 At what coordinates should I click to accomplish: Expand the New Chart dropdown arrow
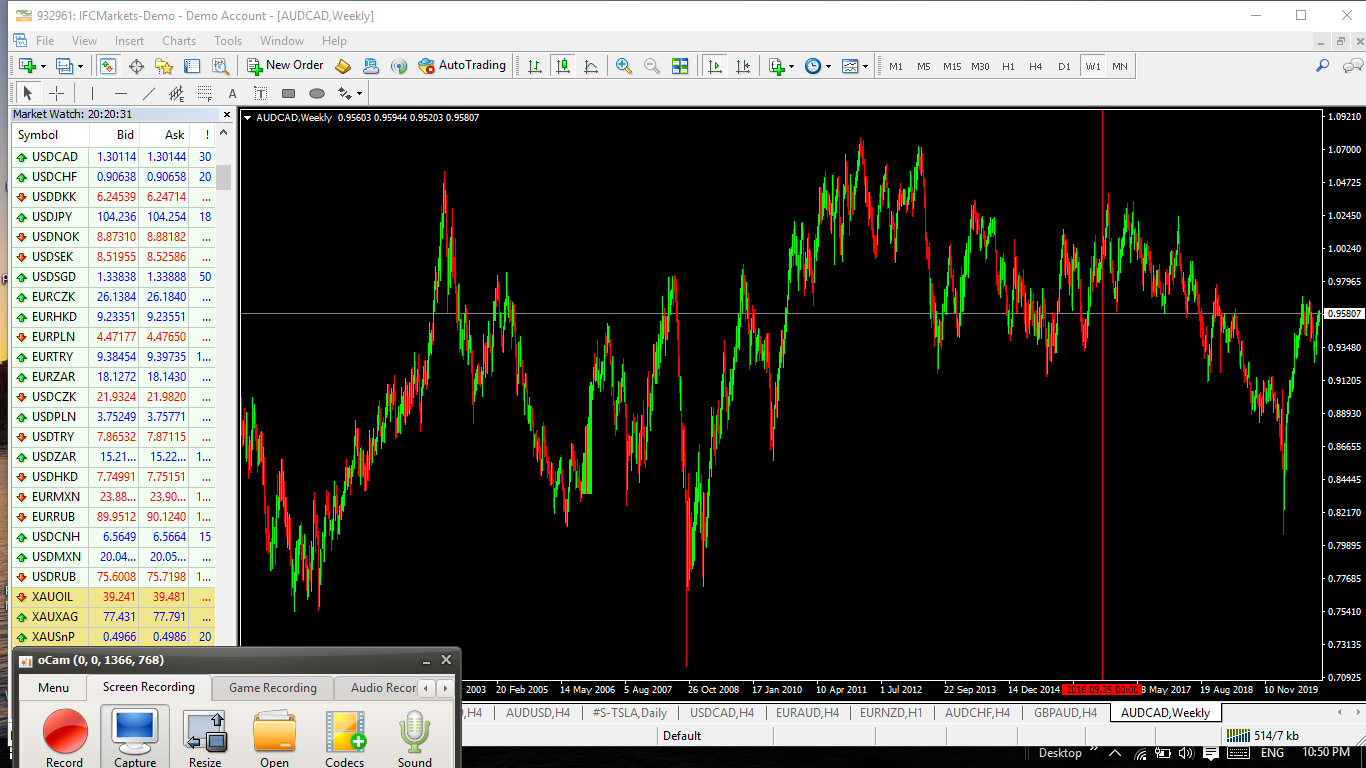coord(43,66)
